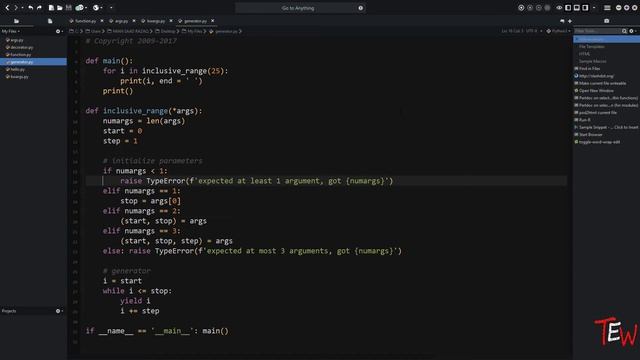
Task: Create a new file with toolbar icon
Action: point(51,8)
